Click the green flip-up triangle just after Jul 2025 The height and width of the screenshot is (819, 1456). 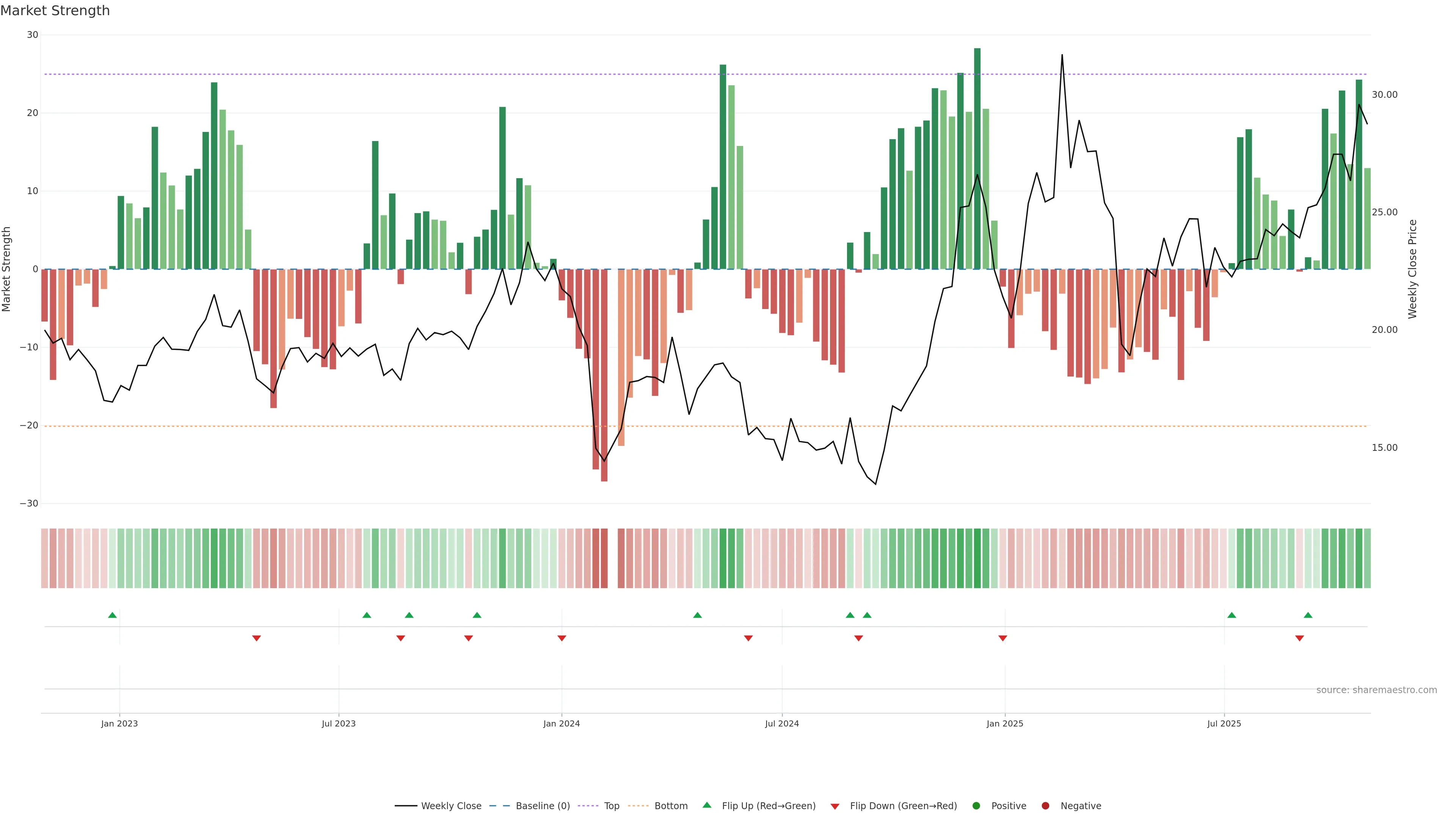1232,615
